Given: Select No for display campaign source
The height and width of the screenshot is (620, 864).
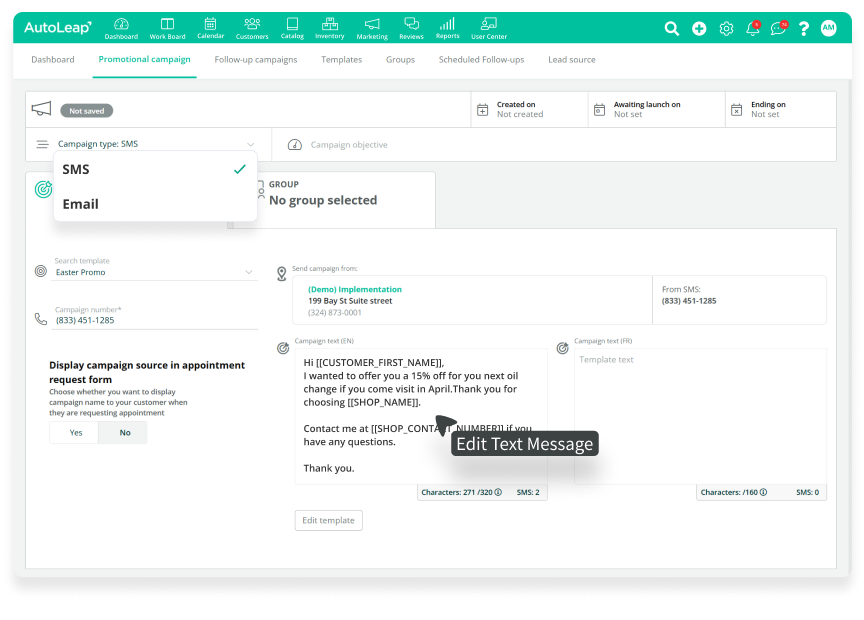Looking at the screenshot, I should click(x=124, y=433).
